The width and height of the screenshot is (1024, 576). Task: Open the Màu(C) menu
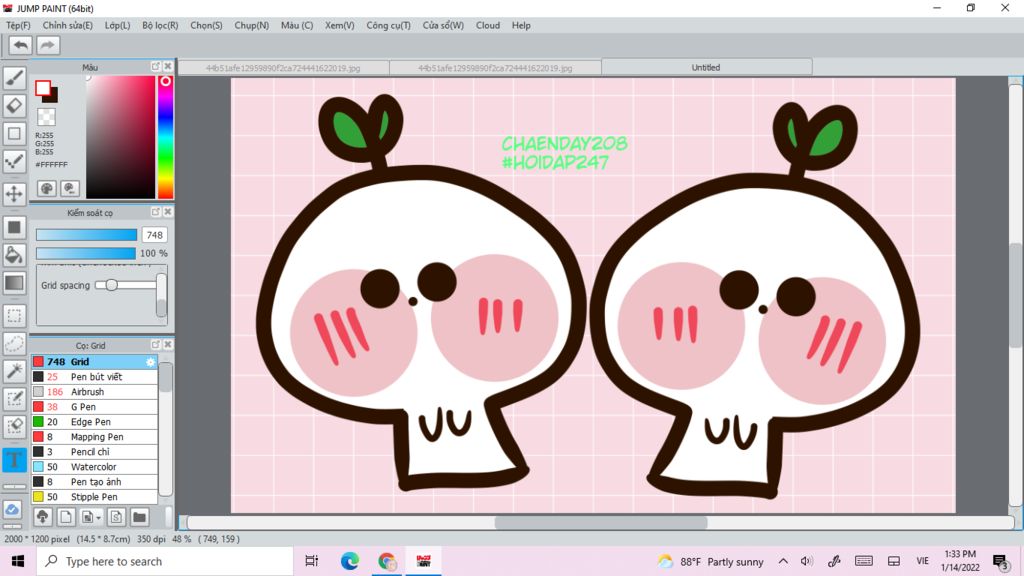point(297,25)
